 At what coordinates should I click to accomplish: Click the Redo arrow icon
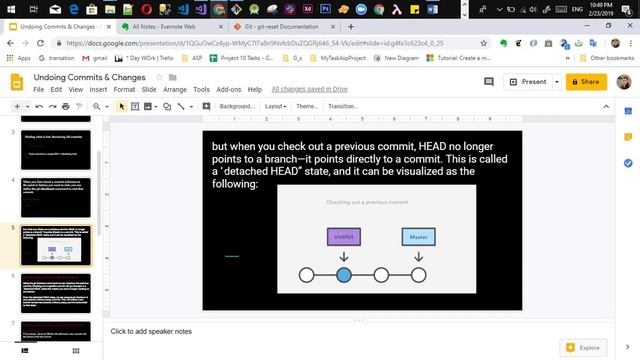(52, 107)
